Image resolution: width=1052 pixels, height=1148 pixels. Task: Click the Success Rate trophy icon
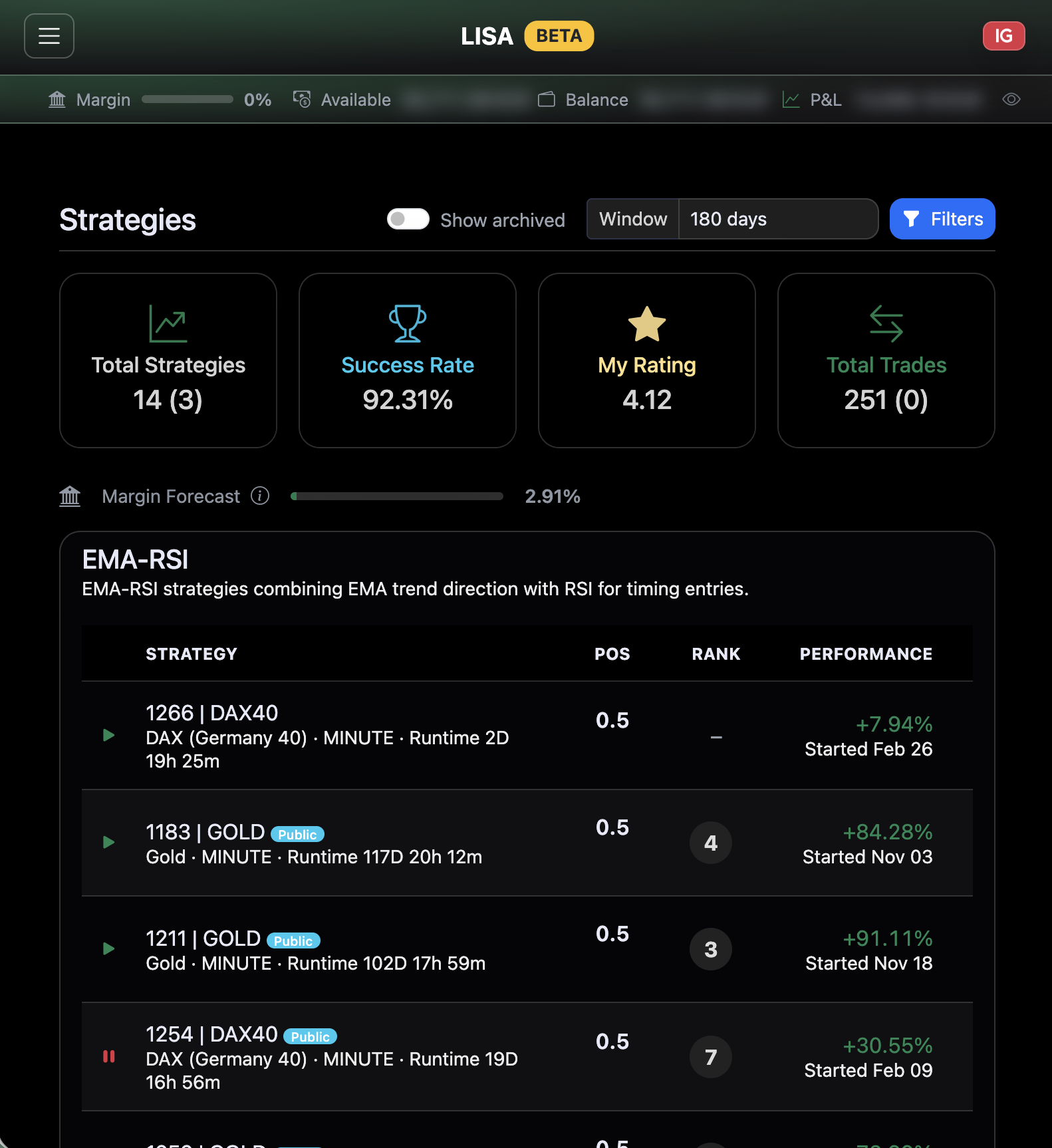click(x=408, y=324)
